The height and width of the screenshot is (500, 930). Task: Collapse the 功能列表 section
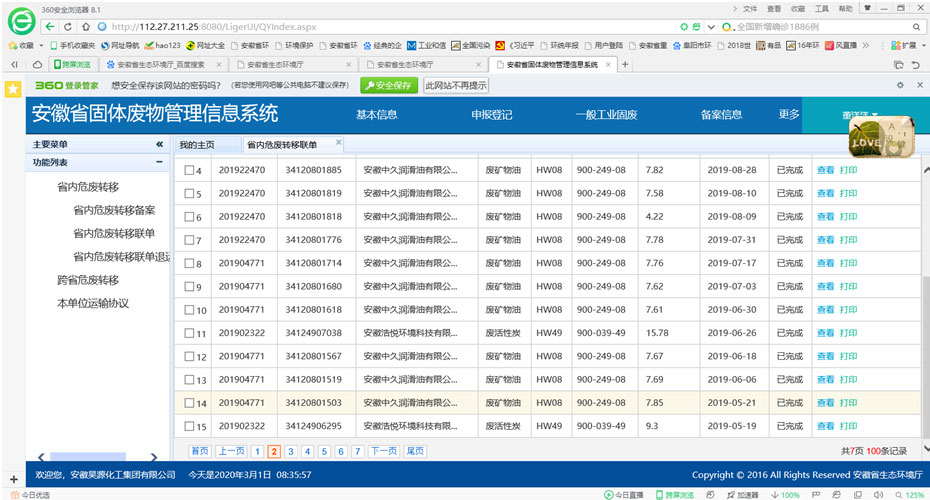point(159,162)
